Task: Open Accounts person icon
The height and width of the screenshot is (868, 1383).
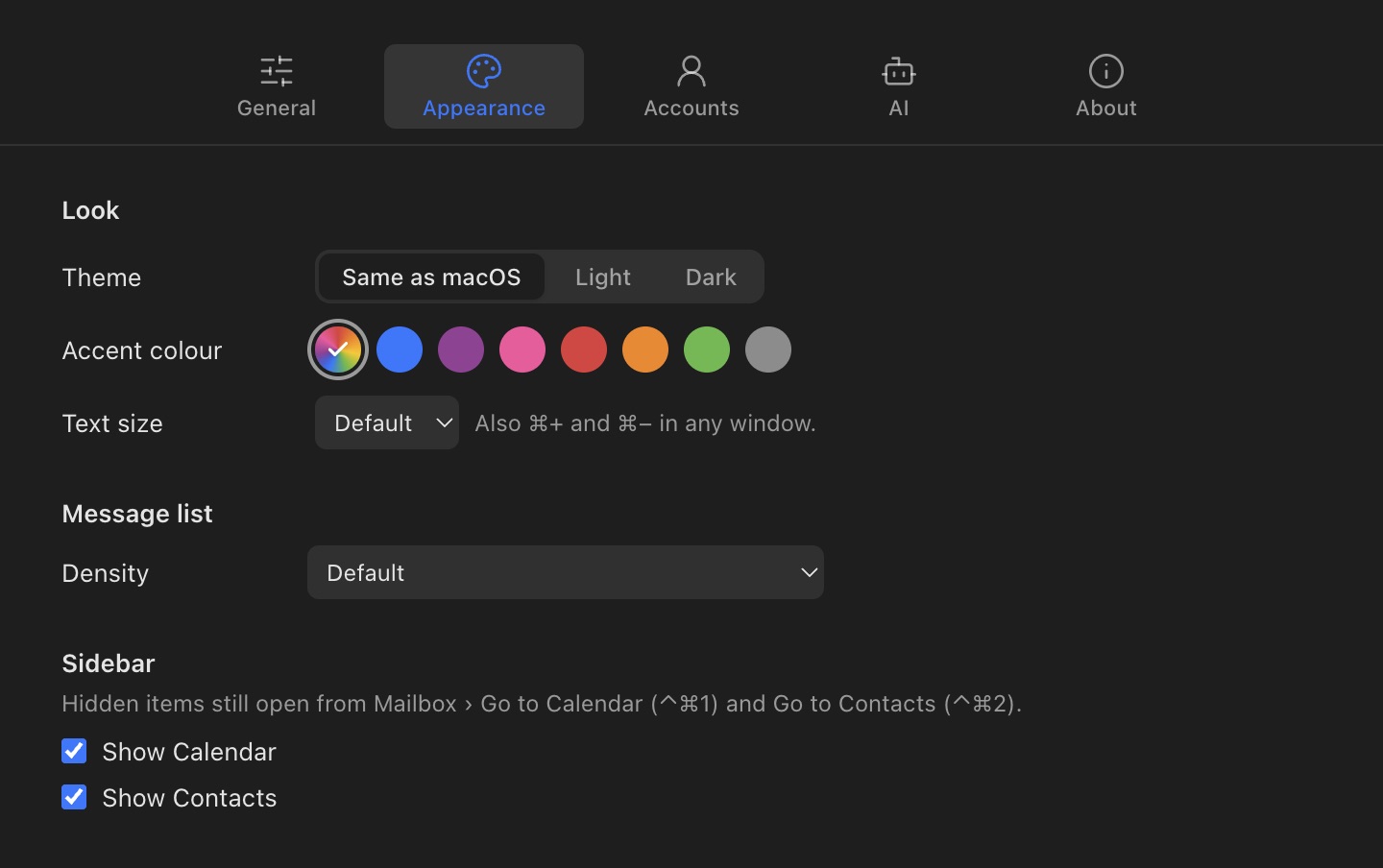Action: [x=691, y=71]
